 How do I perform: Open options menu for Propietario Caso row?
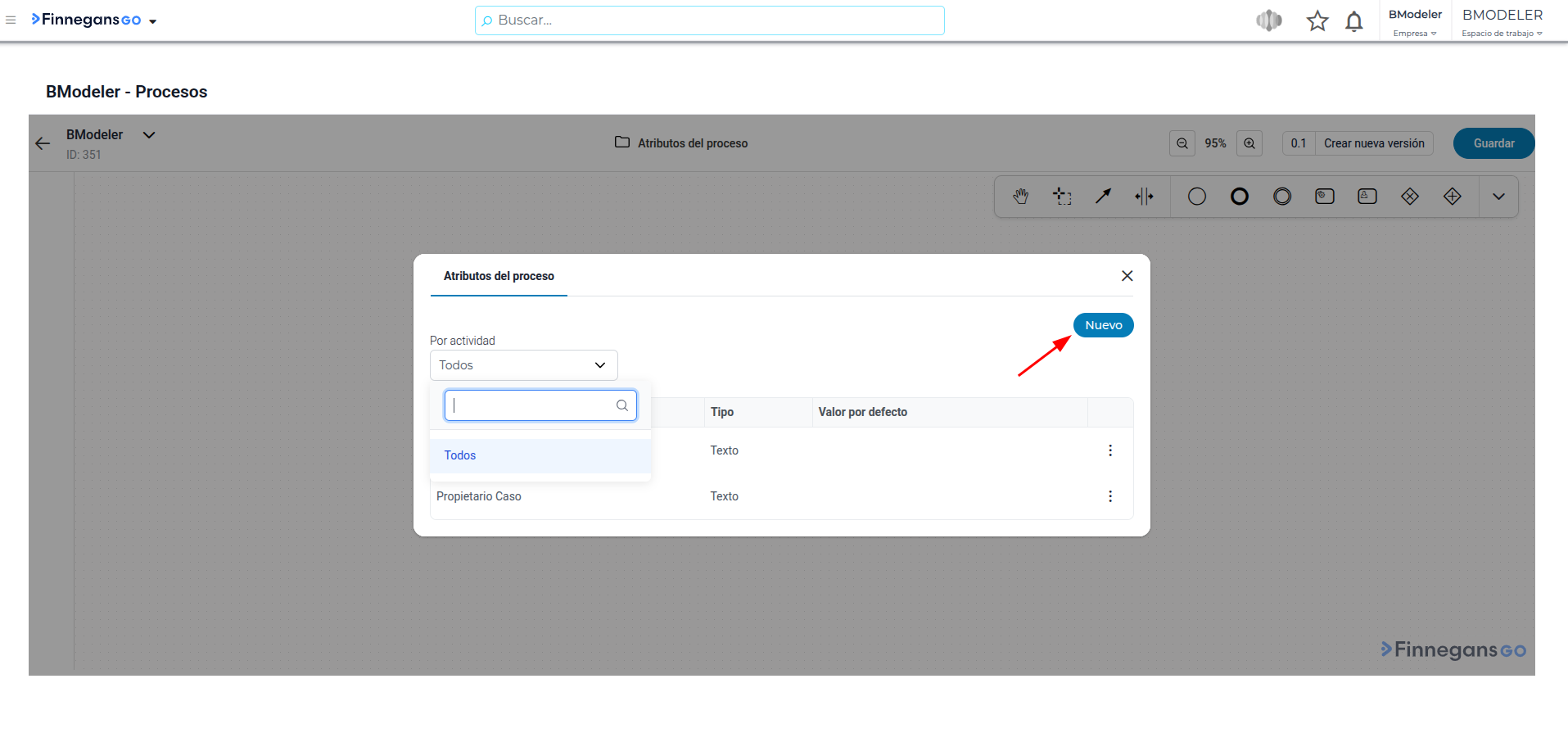[1110, 496]
